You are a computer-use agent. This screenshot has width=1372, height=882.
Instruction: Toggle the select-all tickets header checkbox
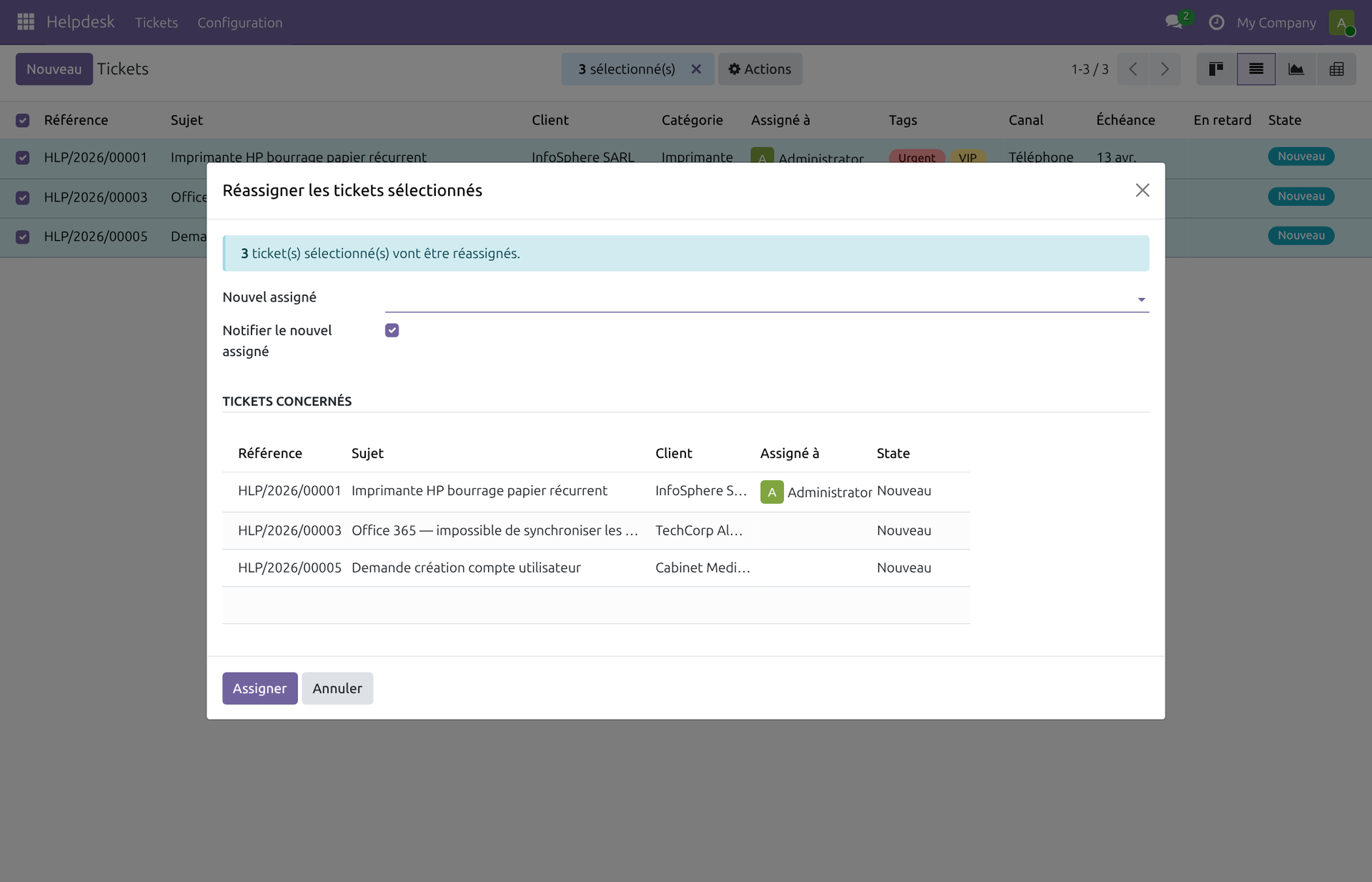point(23,120)
